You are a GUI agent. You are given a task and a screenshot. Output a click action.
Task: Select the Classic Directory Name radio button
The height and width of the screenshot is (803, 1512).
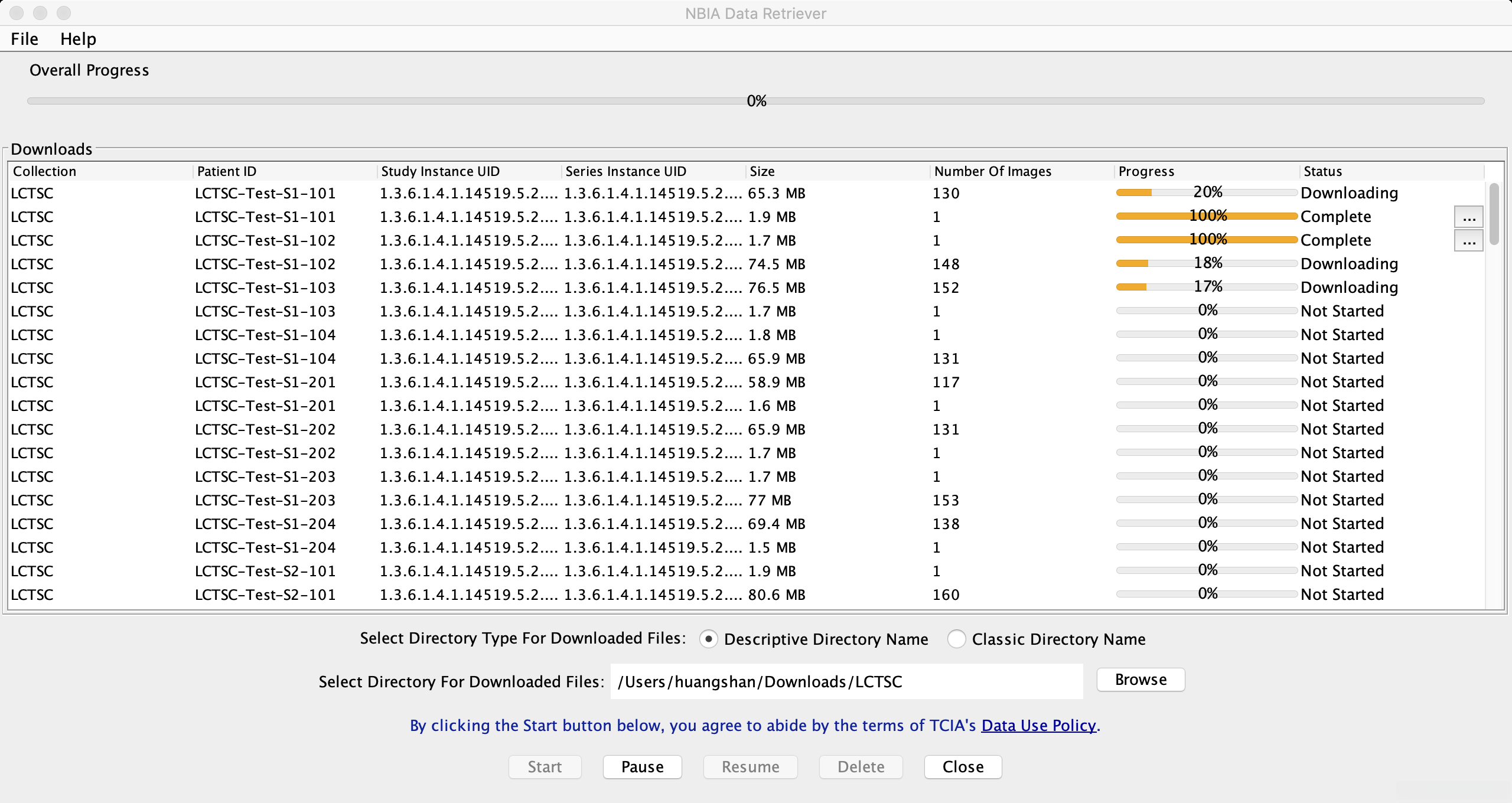(956, 639)
